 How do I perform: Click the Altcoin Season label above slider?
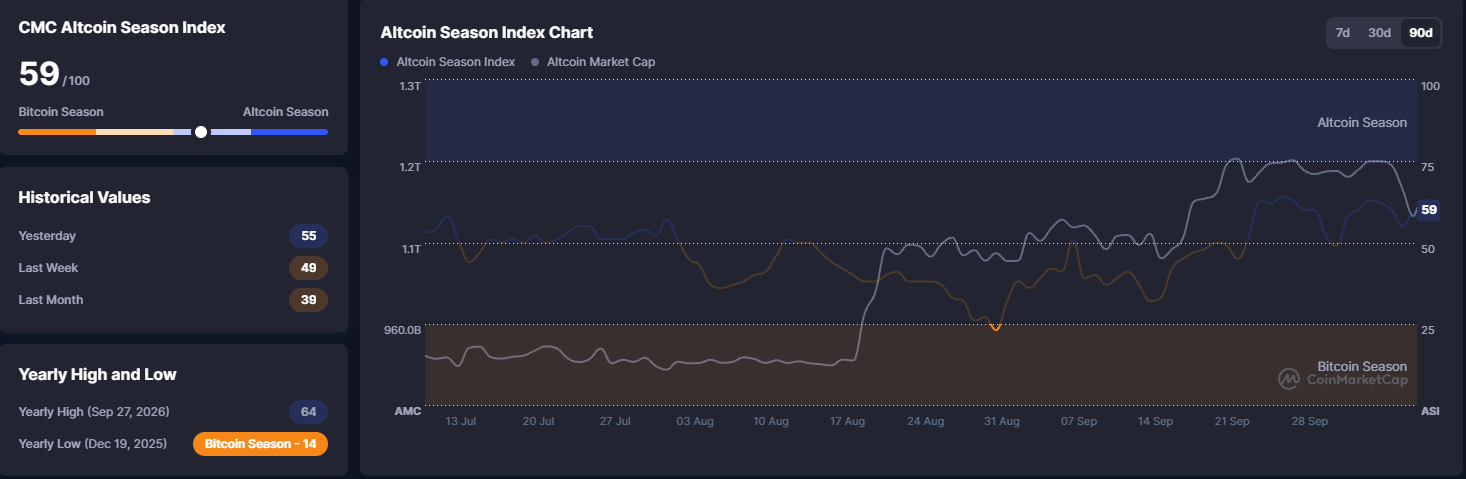(285, 112)
